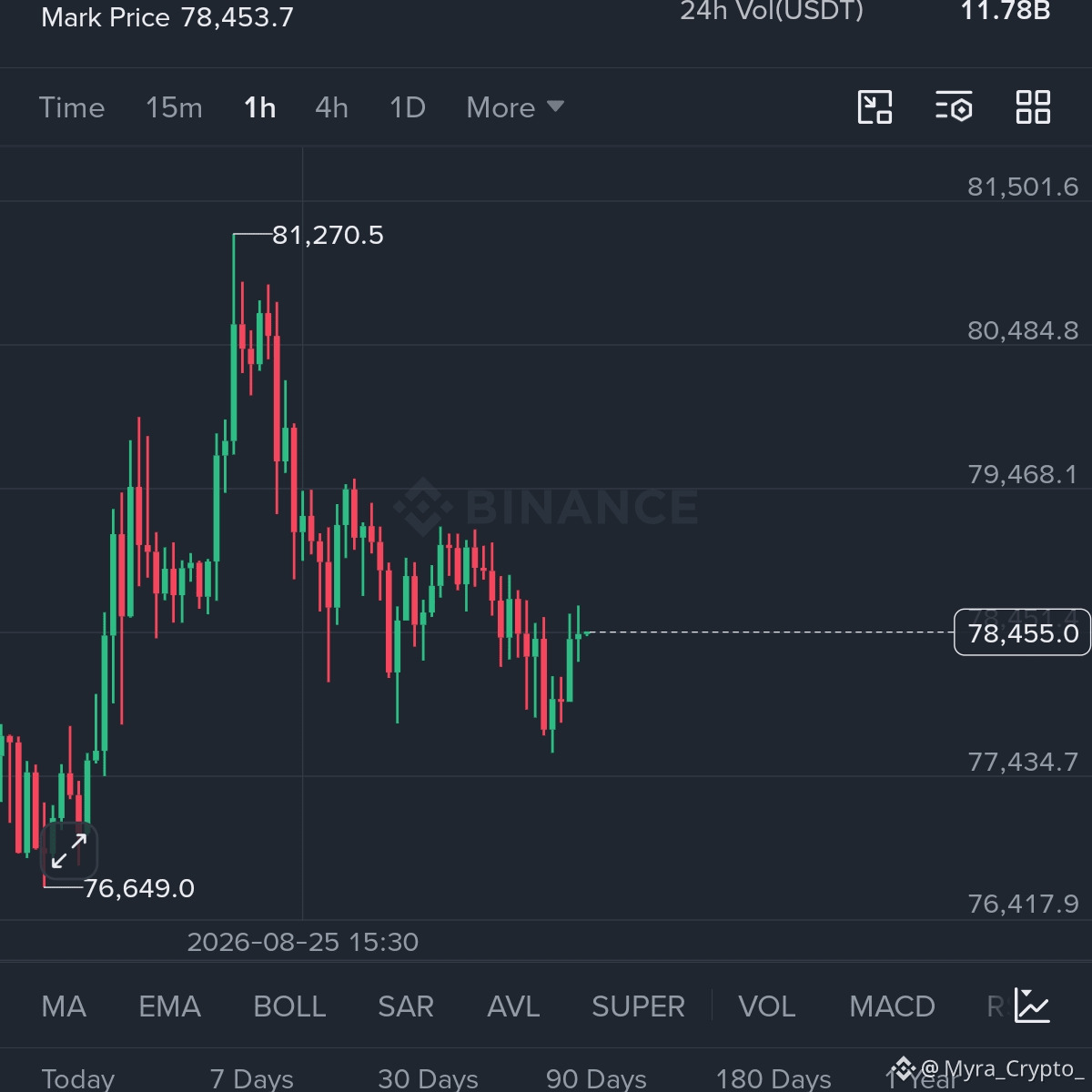
Task: Click the 79,468.1 price axis label
Action: [1023, 474]
